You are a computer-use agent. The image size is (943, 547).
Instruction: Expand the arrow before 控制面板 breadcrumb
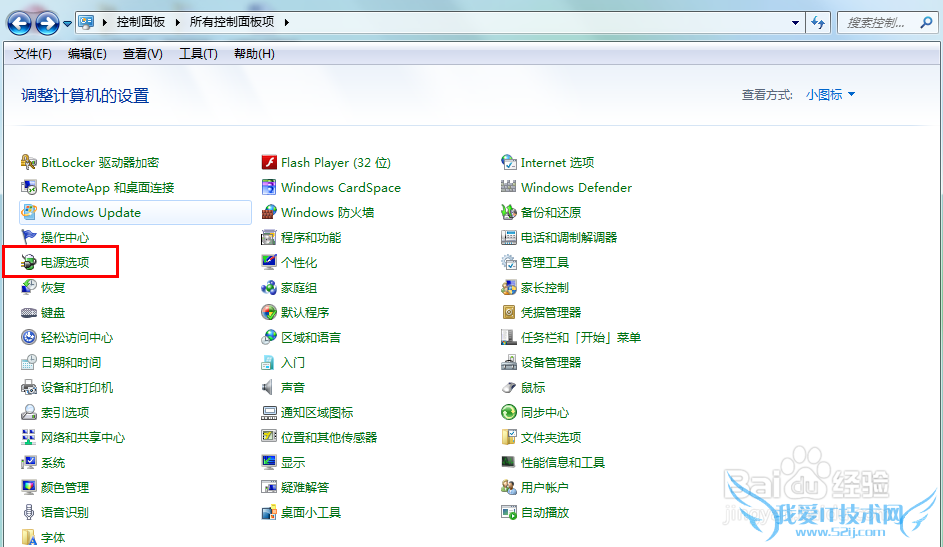coord(105,22)
